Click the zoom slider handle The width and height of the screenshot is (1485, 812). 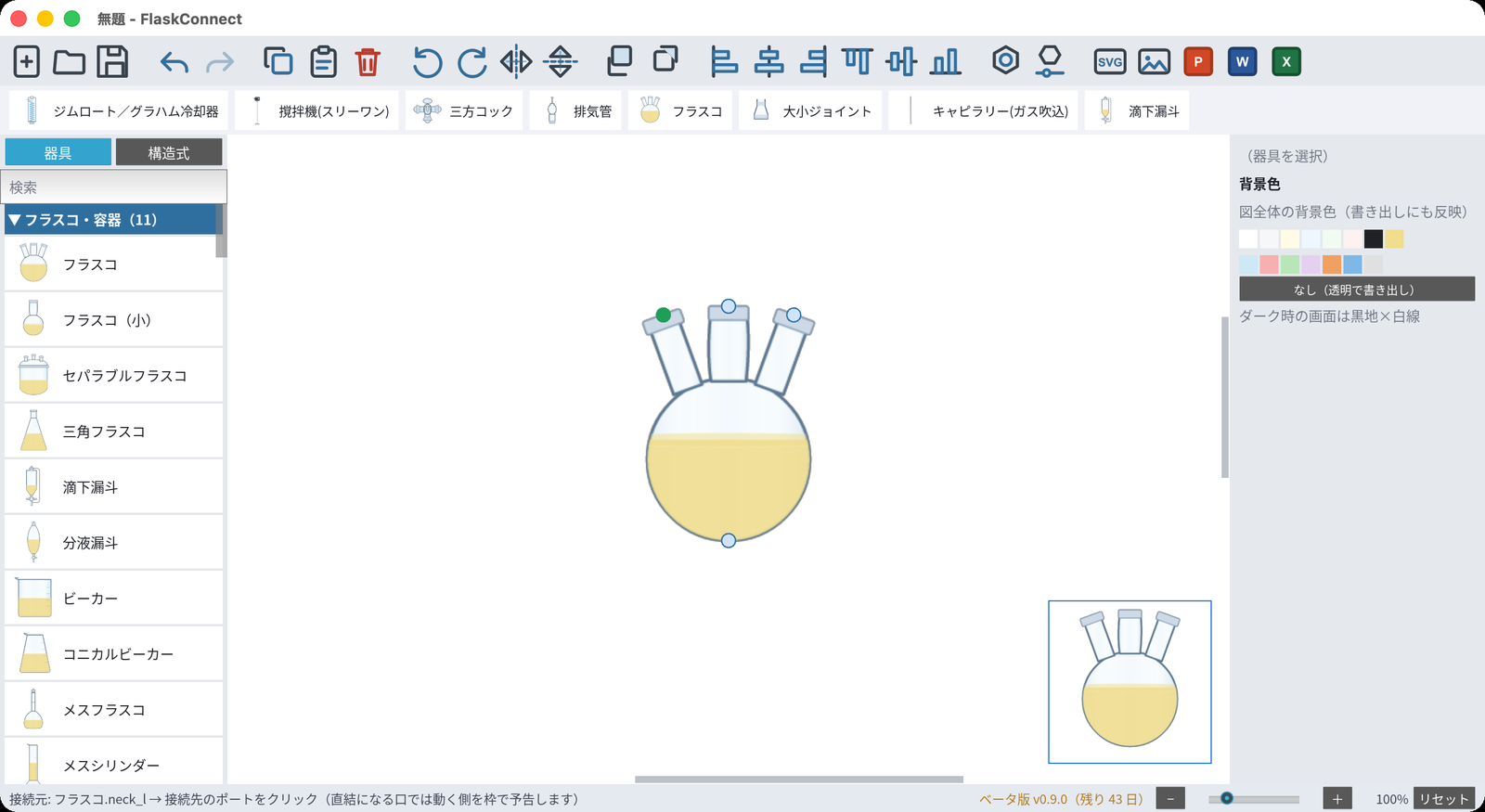coord(1227,798)
